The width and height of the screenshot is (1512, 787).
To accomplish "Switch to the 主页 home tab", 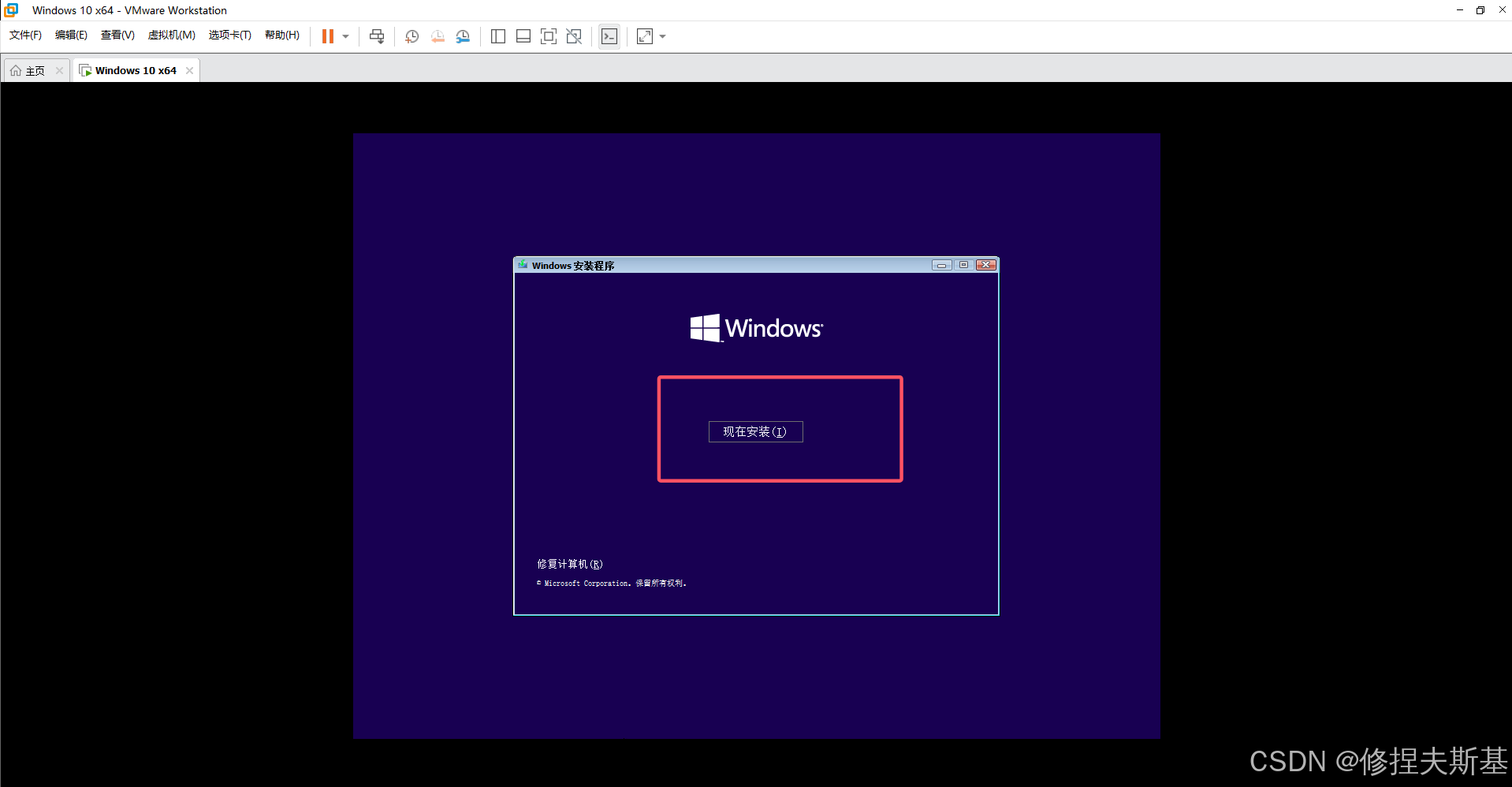I will pyautogui.click(x=29, y=71).
